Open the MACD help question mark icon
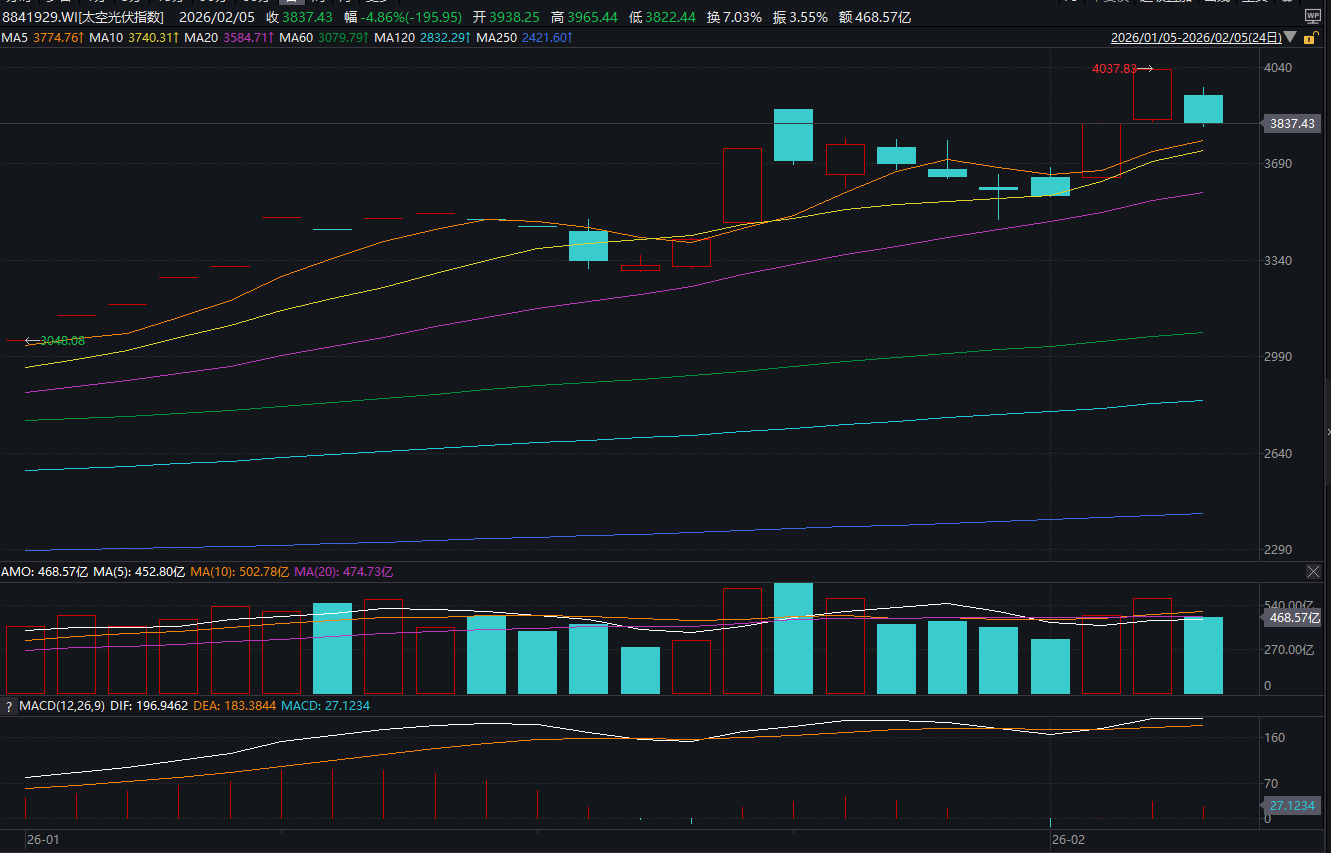The width and height of the screenshot is (1331, 853). click(9, 707)
